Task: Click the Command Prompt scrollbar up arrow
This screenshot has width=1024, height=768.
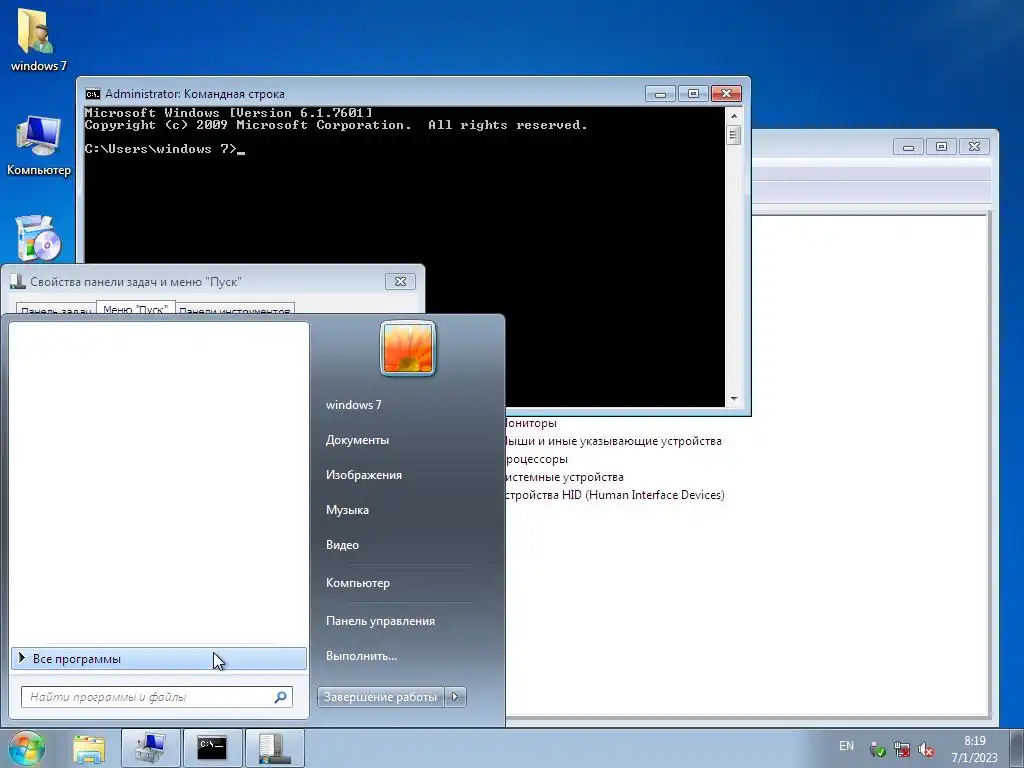Action: coord(733,116)
